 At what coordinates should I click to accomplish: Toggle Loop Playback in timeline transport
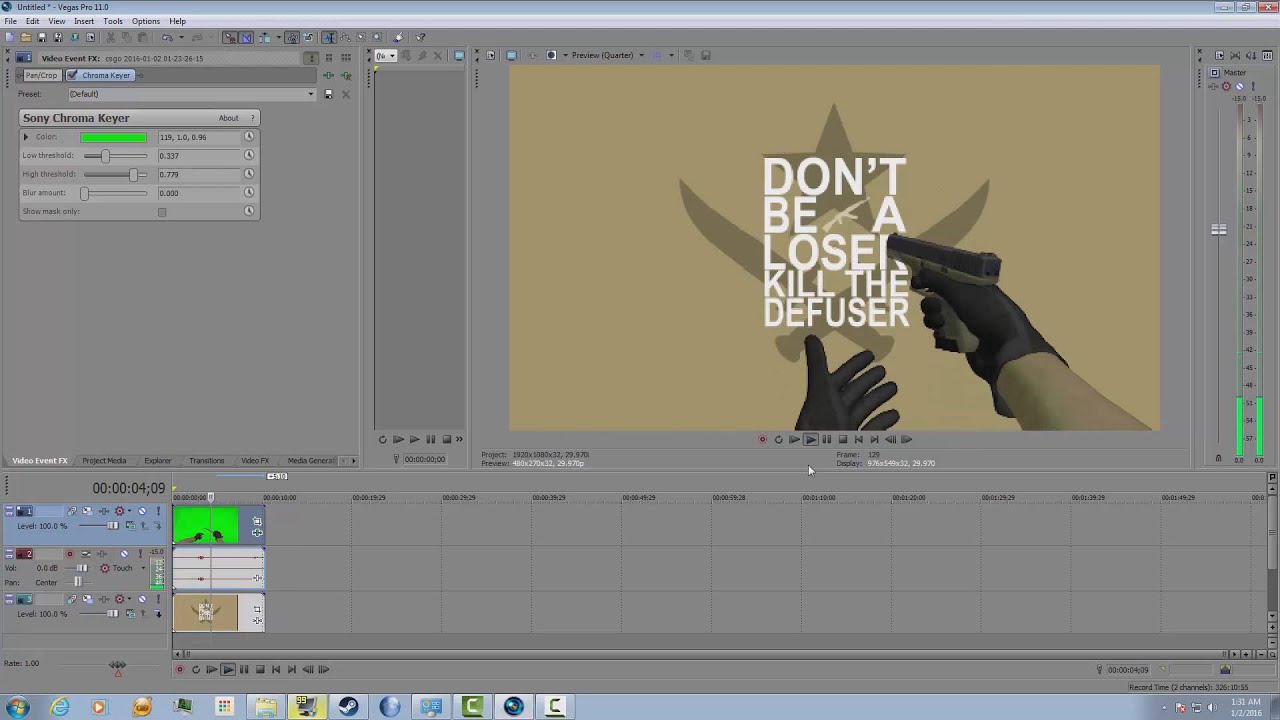[x=196, y=670]
